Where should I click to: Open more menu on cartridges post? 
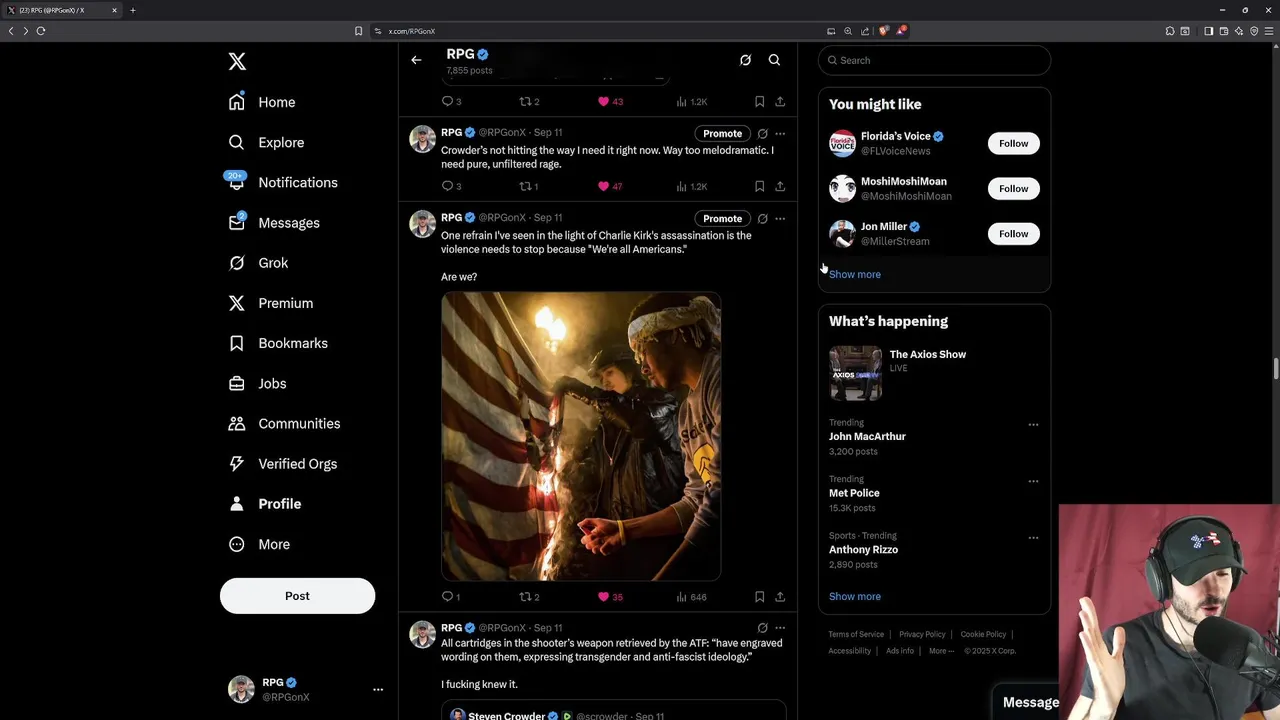(x=780, y=628)
